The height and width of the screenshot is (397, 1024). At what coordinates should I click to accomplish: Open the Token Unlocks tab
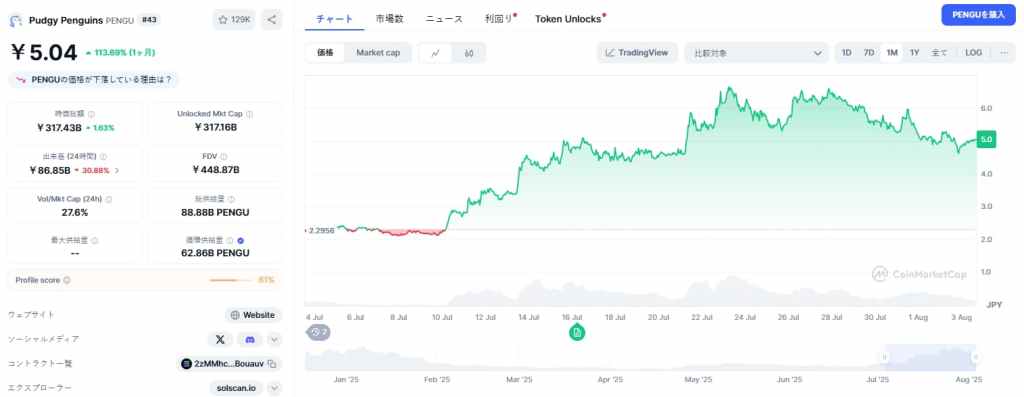coord(569,19)
